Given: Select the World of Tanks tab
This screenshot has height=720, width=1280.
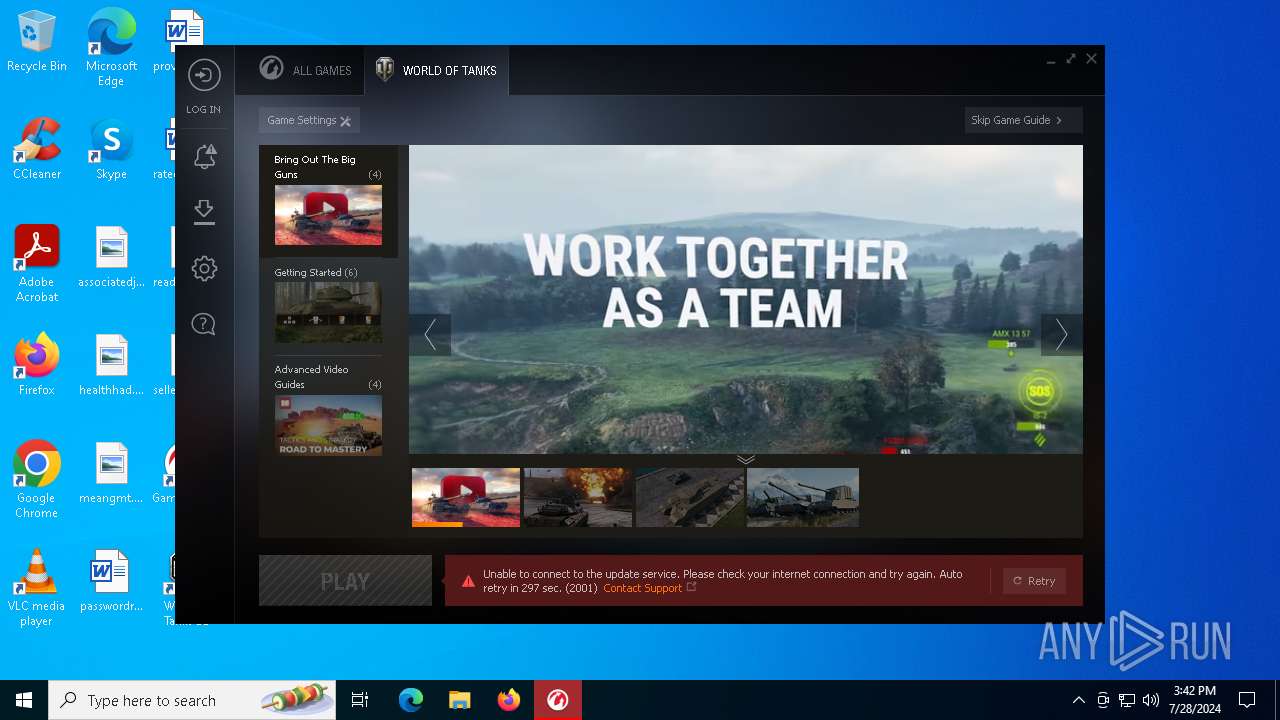Looking at the screenshot, I should click(x=436, y=70).
